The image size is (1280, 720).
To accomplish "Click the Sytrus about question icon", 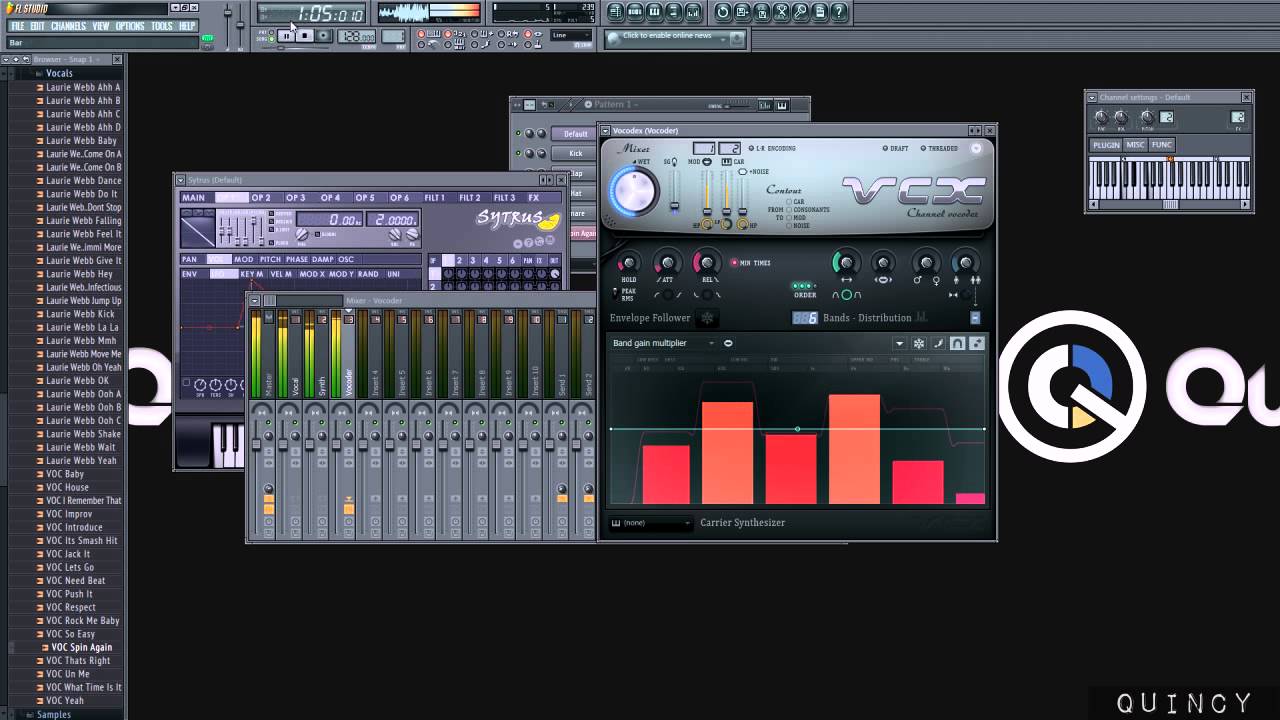I will coord(529,243).
